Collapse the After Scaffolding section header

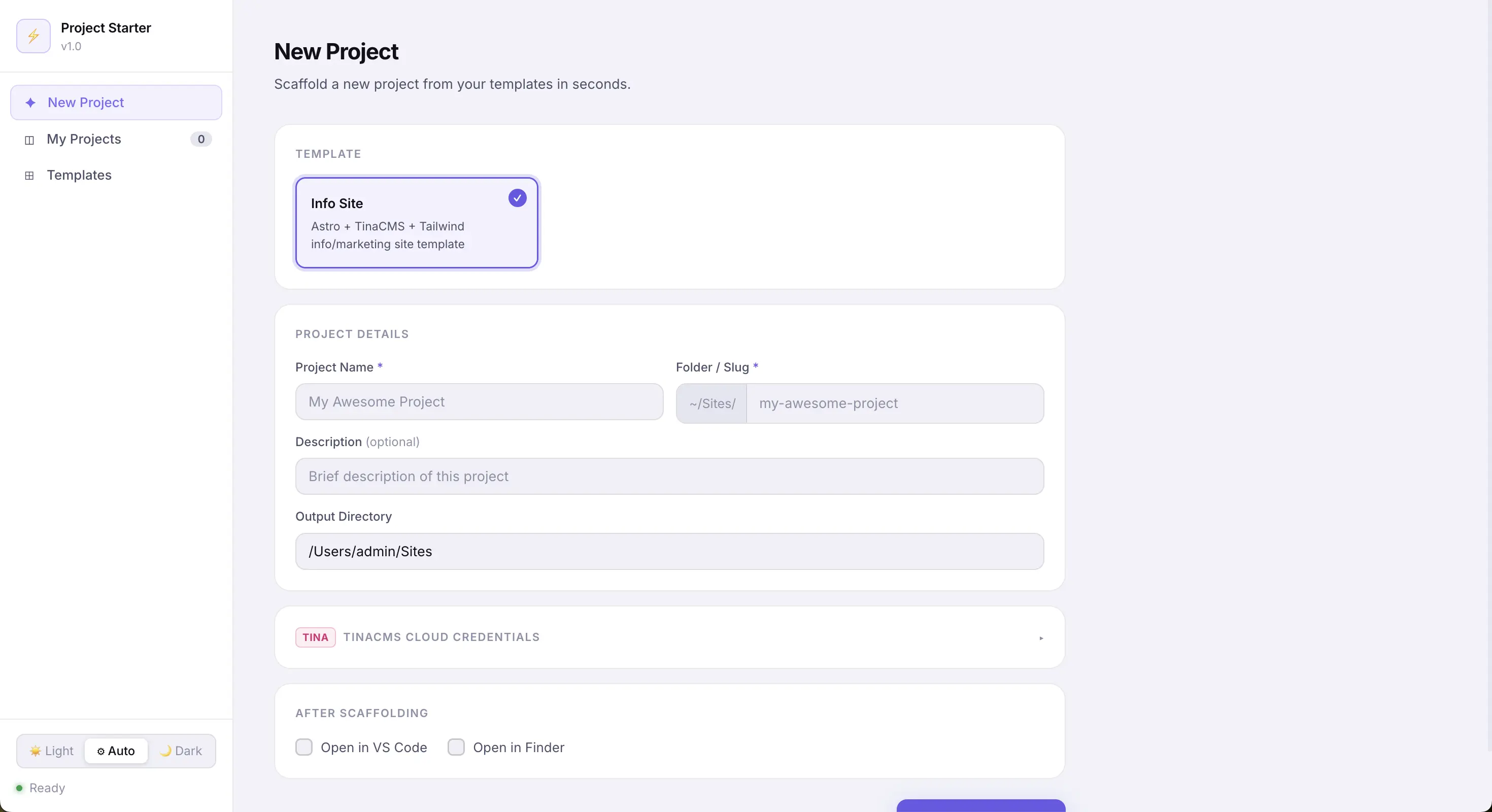click(361, 713)
